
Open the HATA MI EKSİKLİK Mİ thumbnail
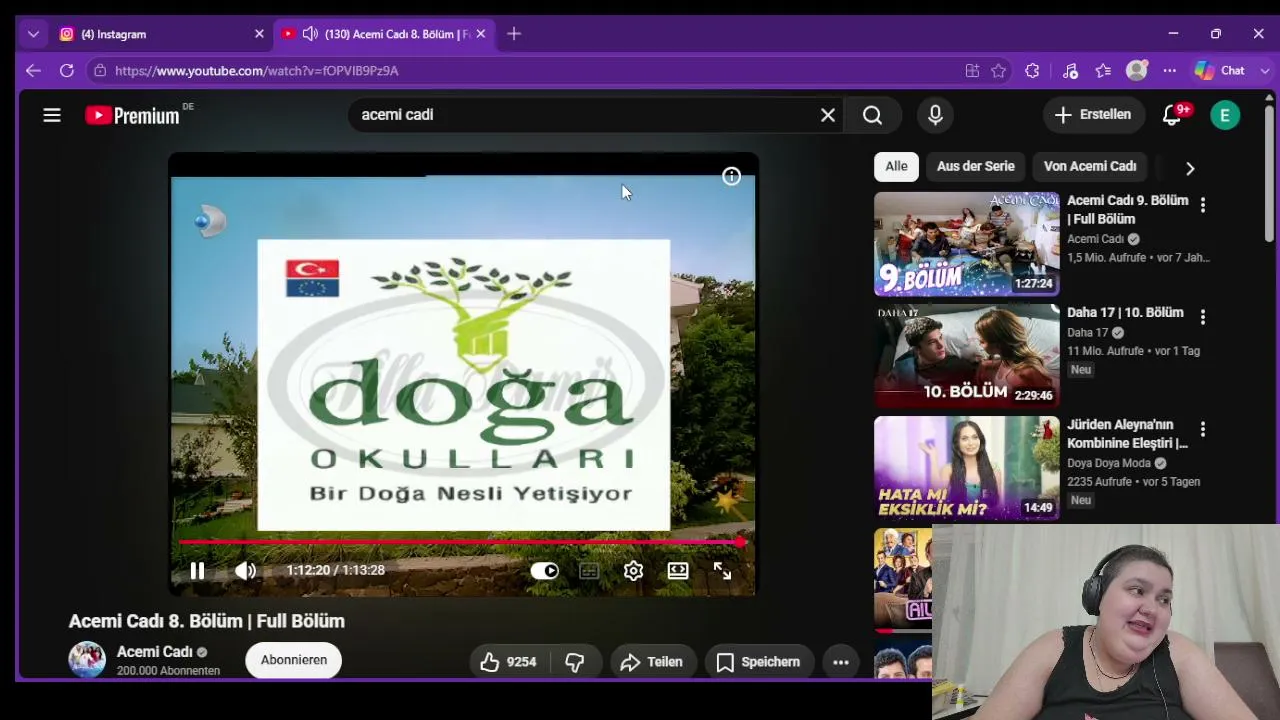967,468
